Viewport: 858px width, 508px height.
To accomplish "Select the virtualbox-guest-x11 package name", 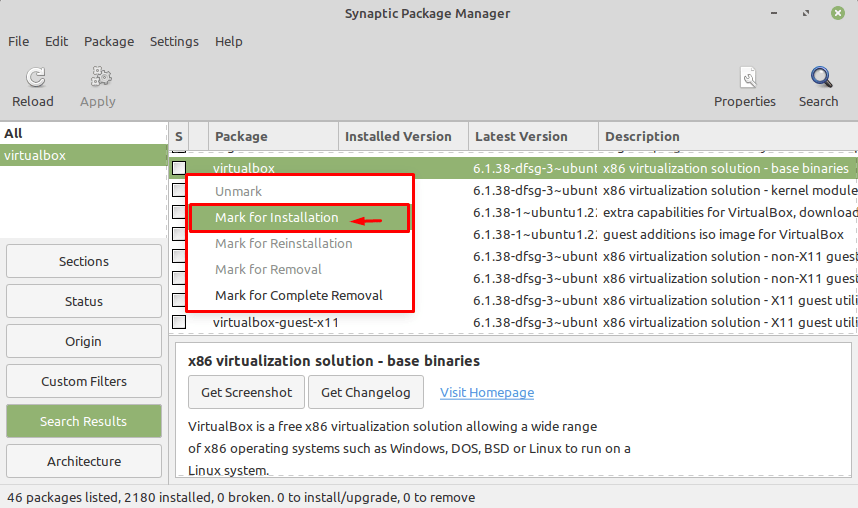I will point(276,322).
